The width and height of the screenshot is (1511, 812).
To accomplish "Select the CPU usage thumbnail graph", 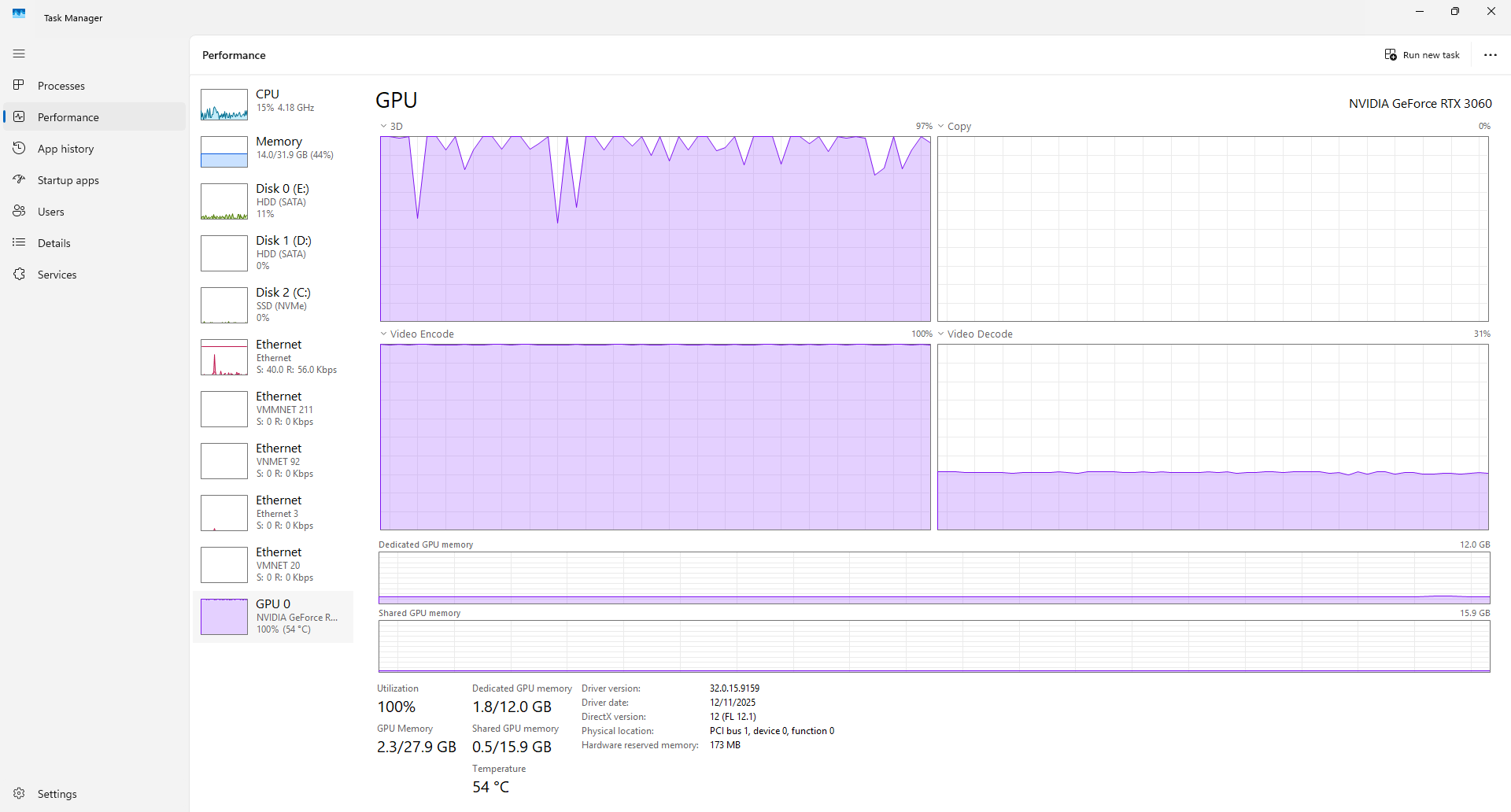I will point(224,105).
